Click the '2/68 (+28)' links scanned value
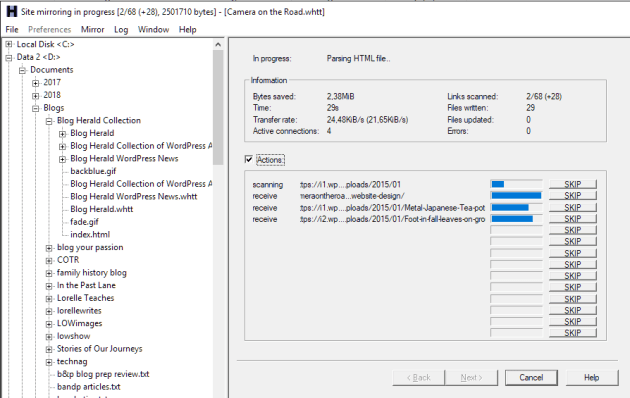Image resolution: width=630 pixels, height=398 pixels. pos(544,96)
